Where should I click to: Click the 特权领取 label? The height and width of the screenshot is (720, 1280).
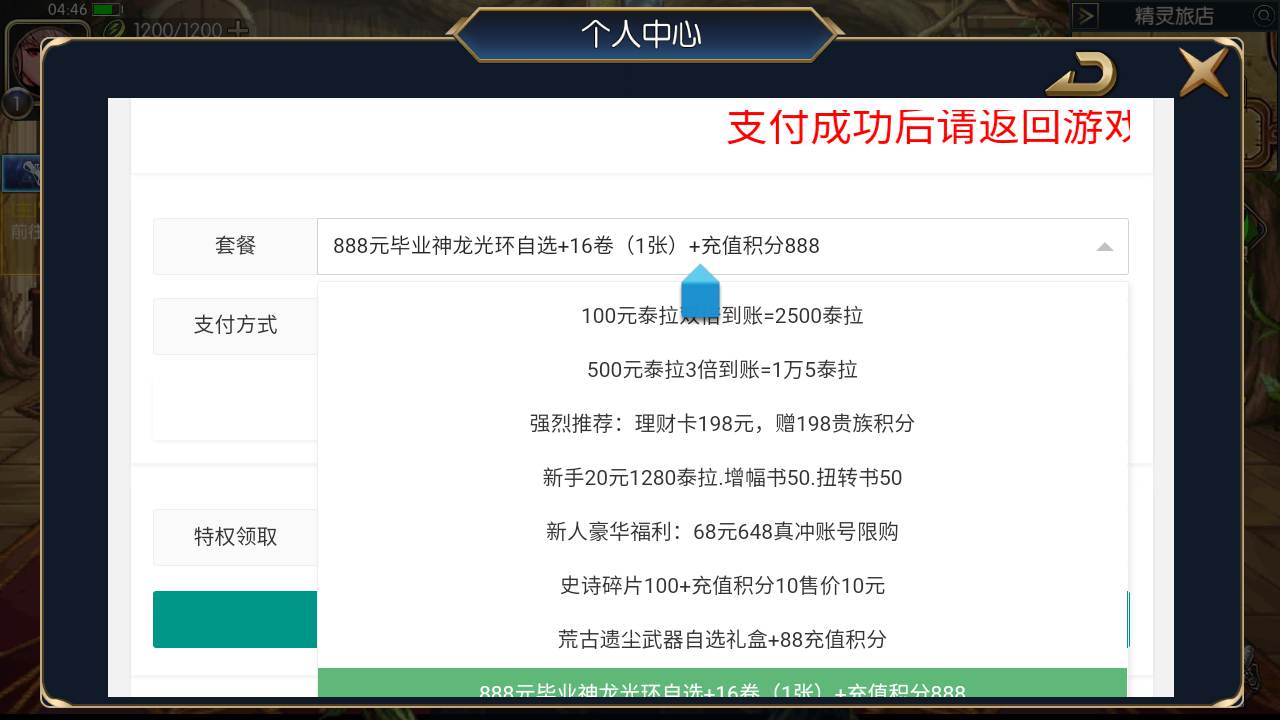(x=235, y=537)
